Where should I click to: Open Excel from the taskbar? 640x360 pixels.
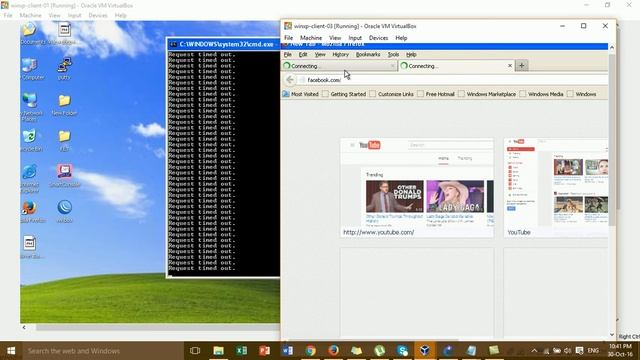[241, 351]
